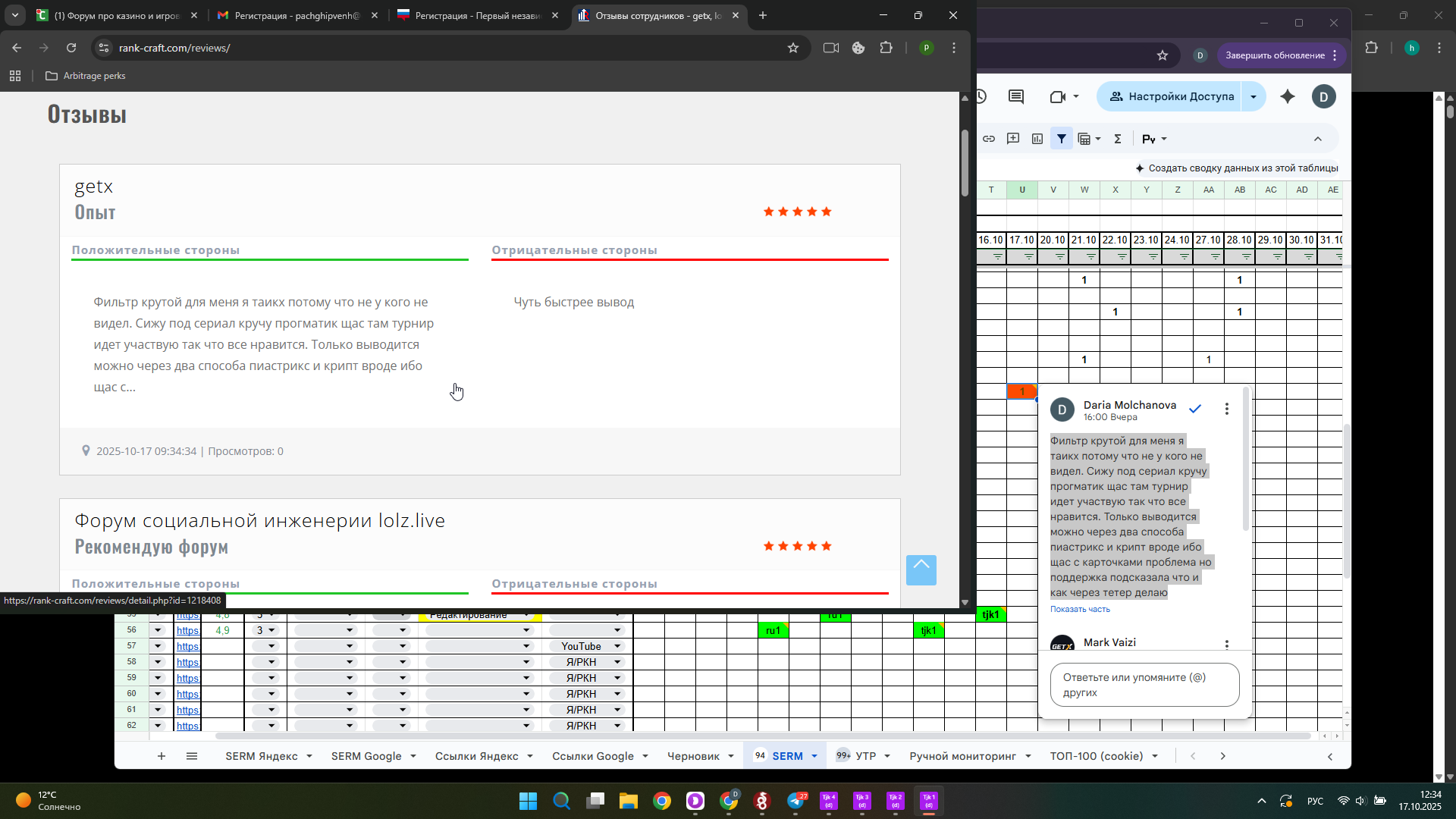
Task: Bookmark rank-craft page with star icon
Action: 793,48
